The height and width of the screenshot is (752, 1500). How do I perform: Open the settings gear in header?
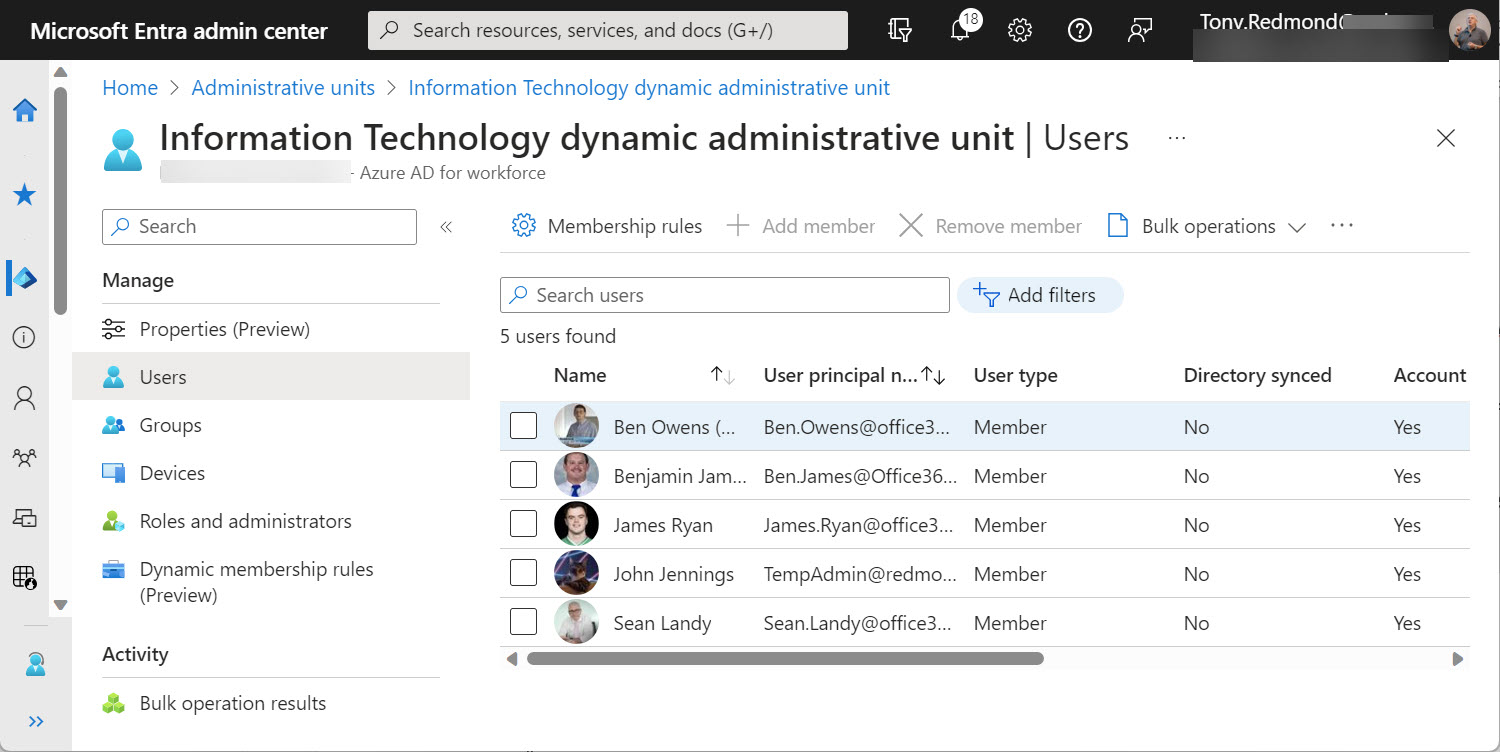[x=1019, y=31]
